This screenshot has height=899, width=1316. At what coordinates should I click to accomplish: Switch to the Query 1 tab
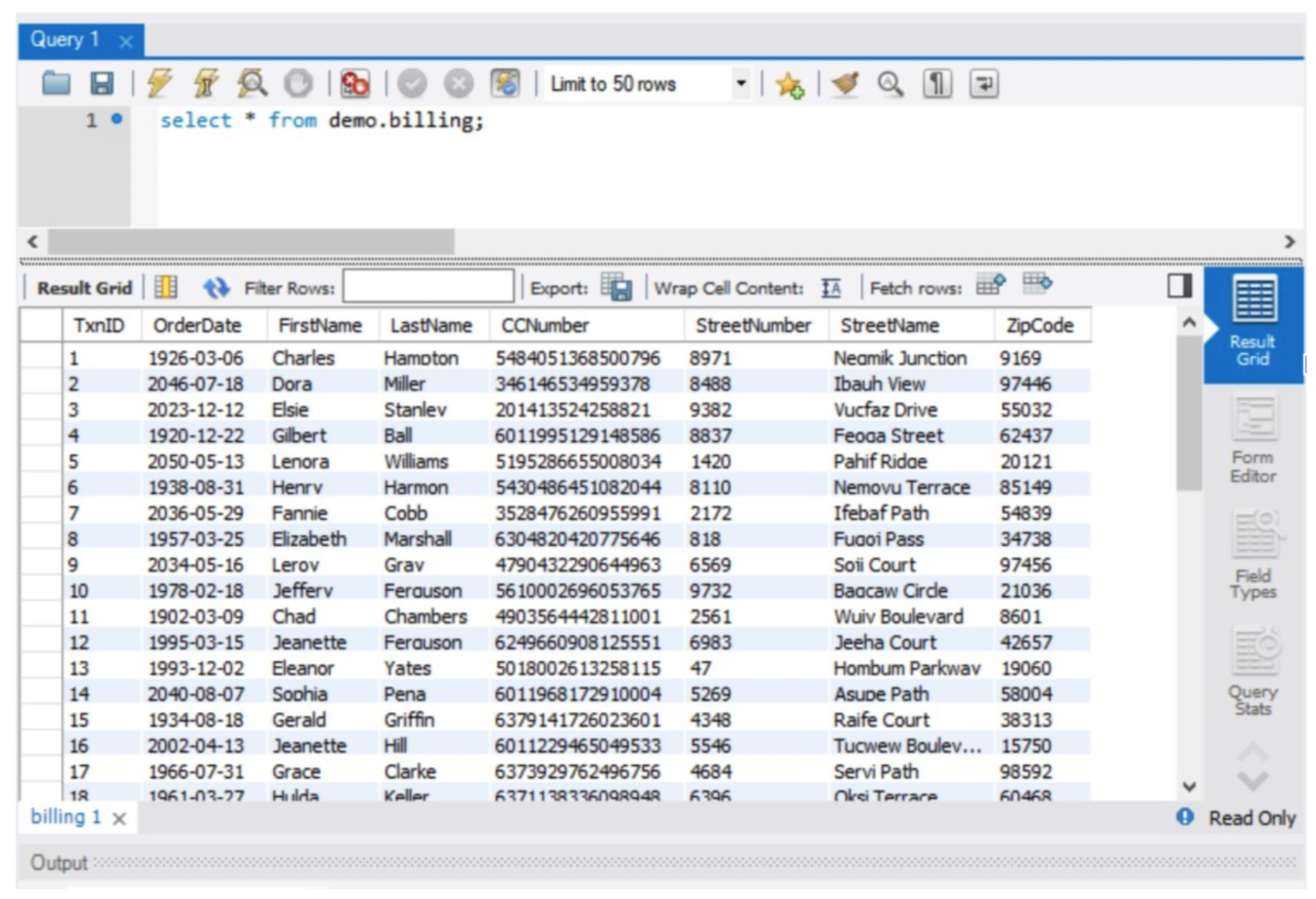[x=66, y=40]
